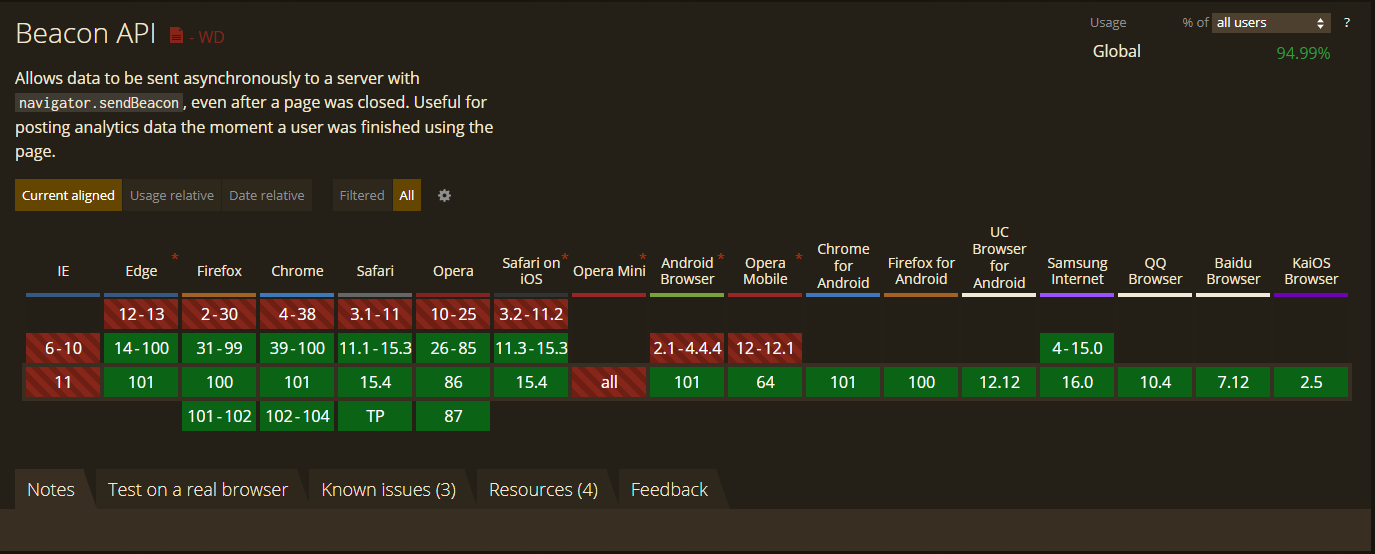Select KaiOS Browser 2.5 cell
The image size is (1375, 554).
[x=1311, y=382]
